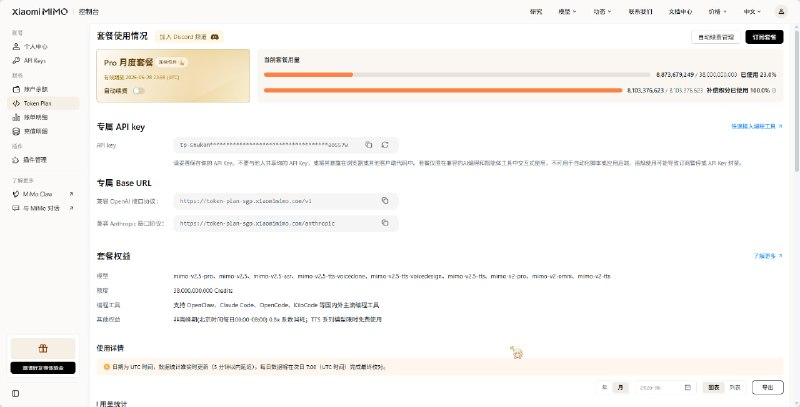Click the calendar icon in date picker

click(688, 388)
